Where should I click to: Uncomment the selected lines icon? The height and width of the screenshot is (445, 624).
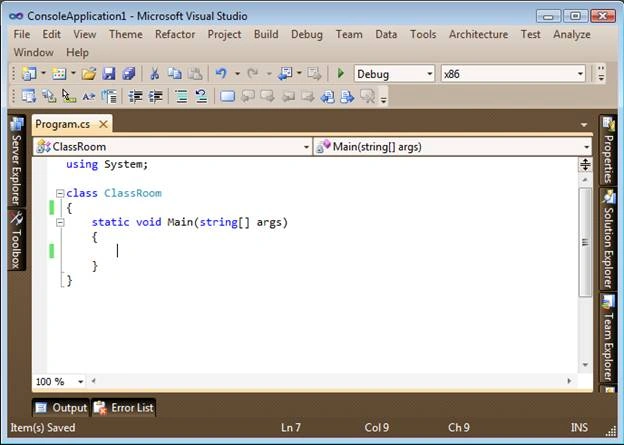coord(201,96)
